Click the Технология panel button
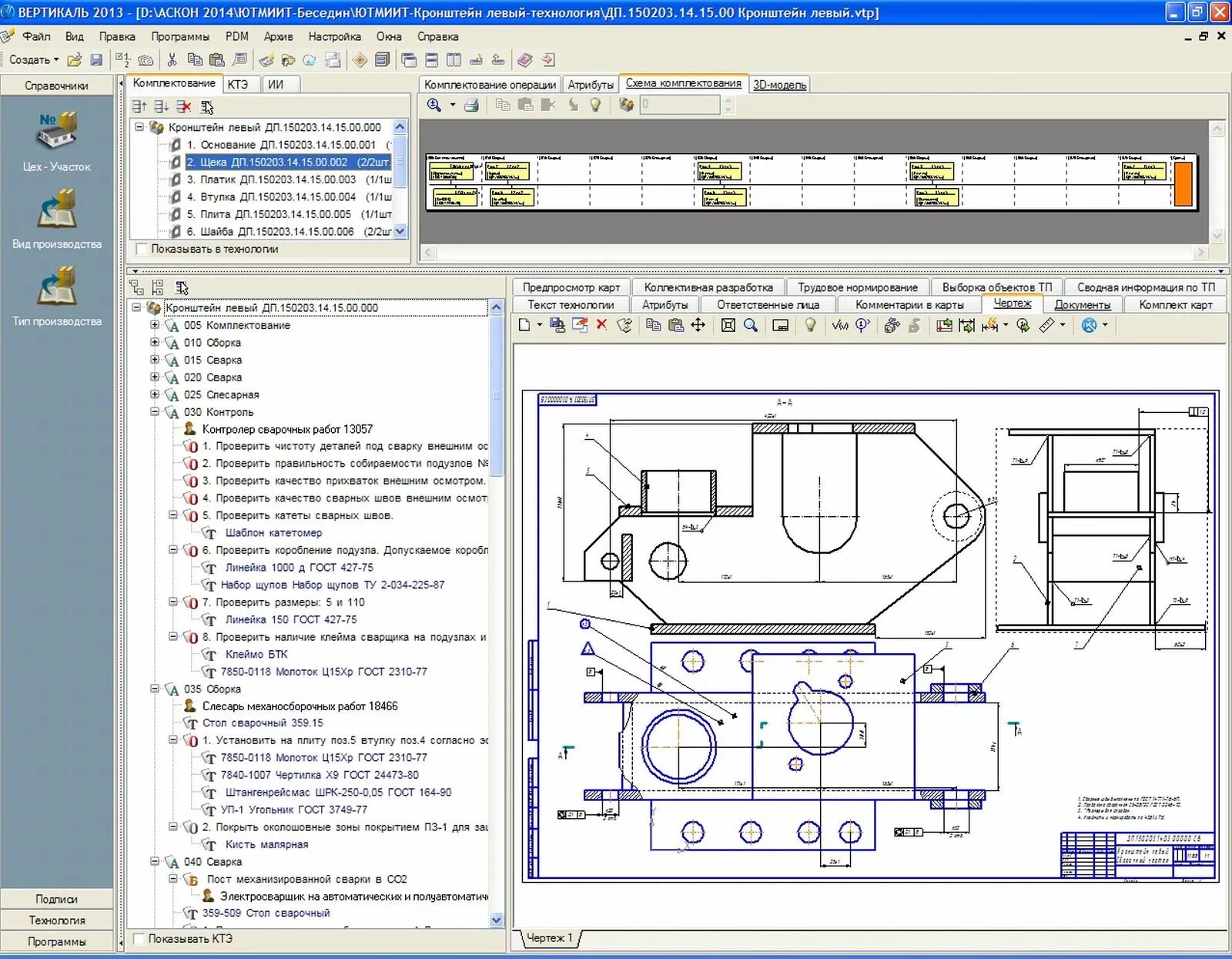Viewport: 1232px width, 959px height. 57,920
